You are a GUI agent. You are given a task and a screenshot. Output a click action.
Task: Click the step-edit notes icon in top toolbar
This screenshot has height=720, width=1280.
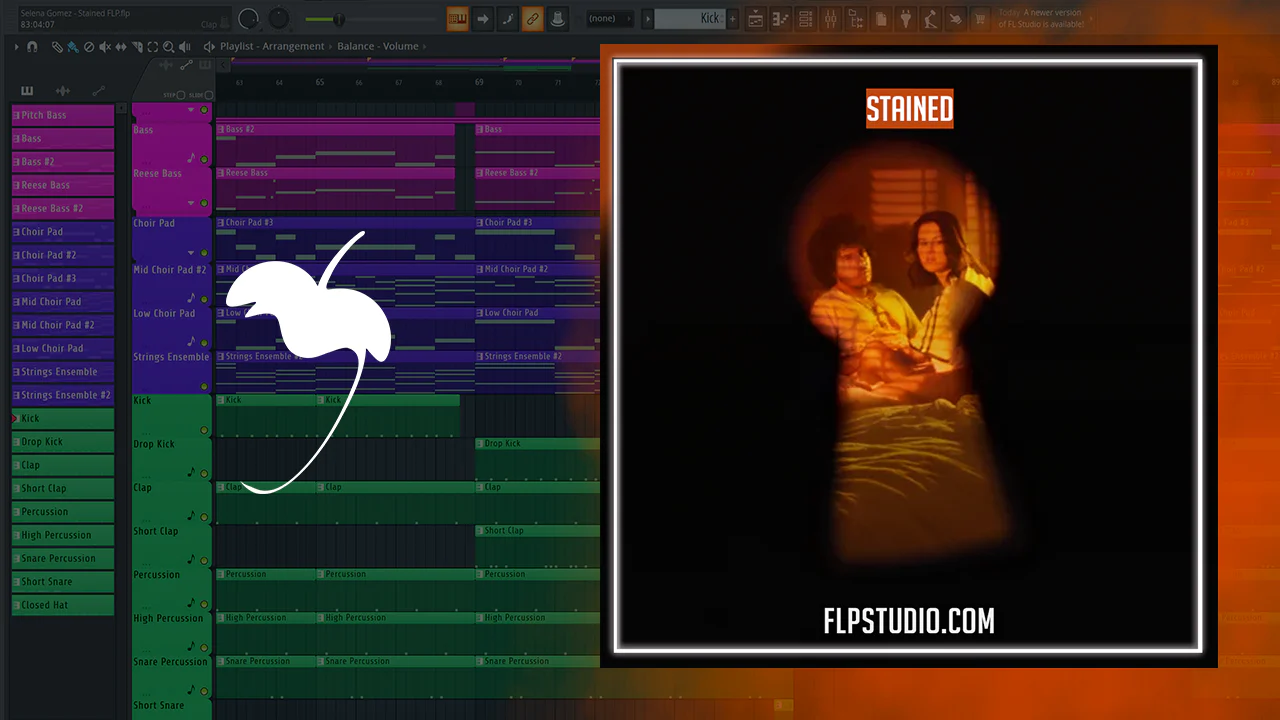click(508, 19)
